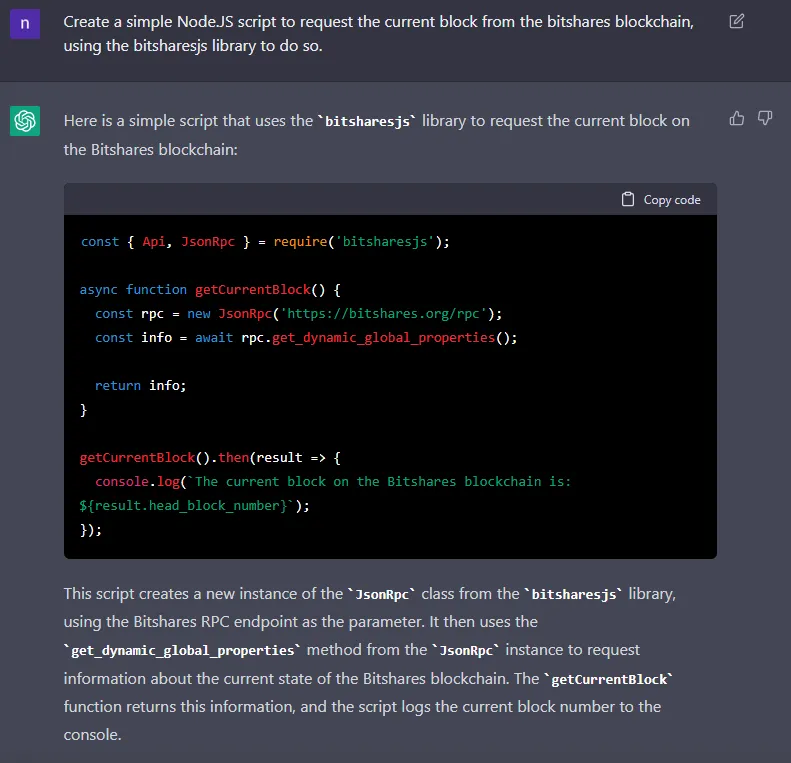
Task: Click bold 'get_dynamic_global_properties' in explanation paragraph
Action: [182, 650]
